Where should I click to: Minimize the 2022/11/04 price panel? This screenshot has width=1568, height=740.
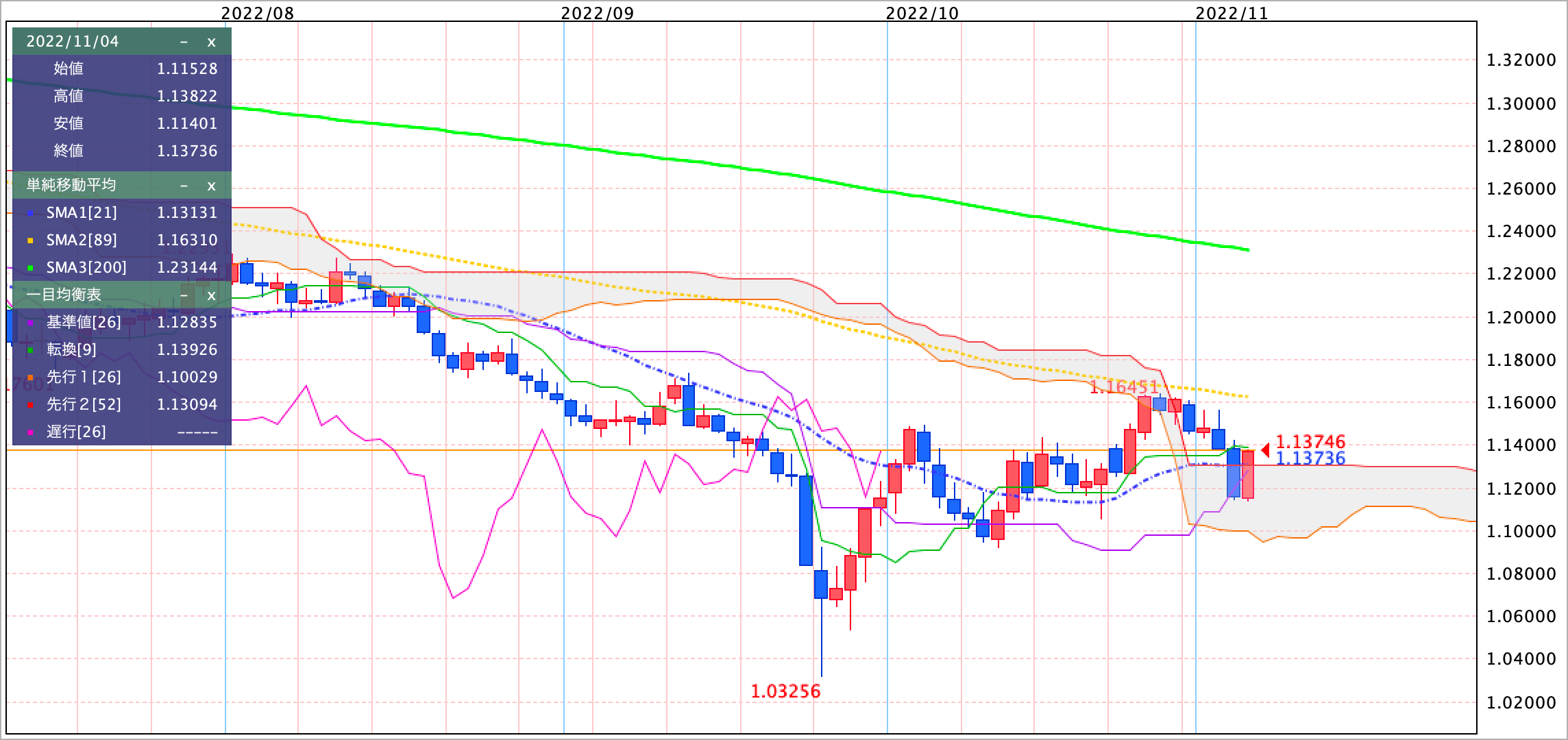[x=184, y=42]
